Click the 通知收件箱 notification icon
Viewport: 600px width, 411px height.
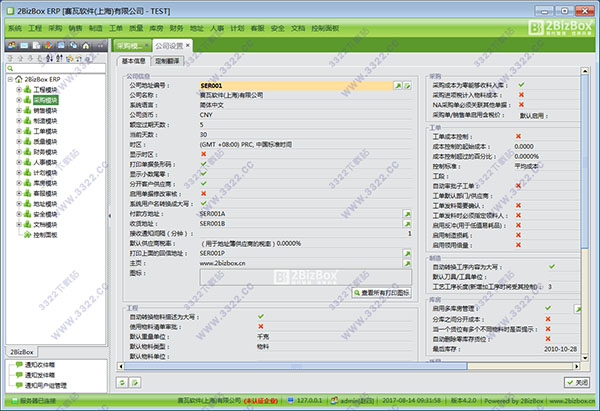point(19,365)
